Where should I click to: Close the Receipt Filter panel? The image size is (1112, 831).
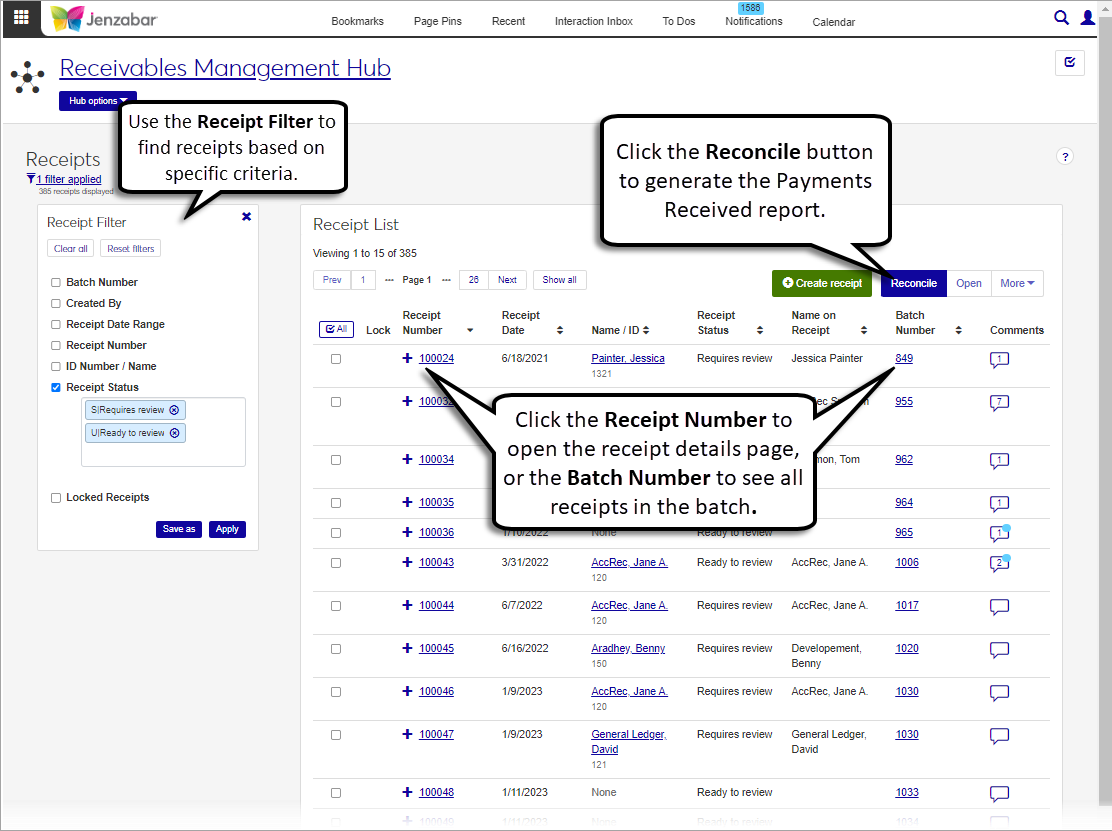(x=247, y=217)
